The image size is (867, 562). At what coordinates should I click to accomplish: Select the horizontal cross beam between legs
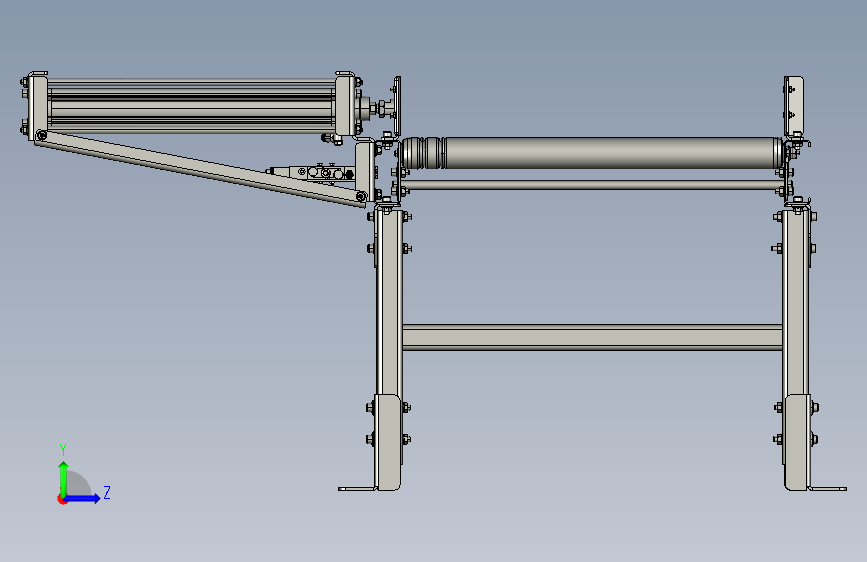click(592, 337)
